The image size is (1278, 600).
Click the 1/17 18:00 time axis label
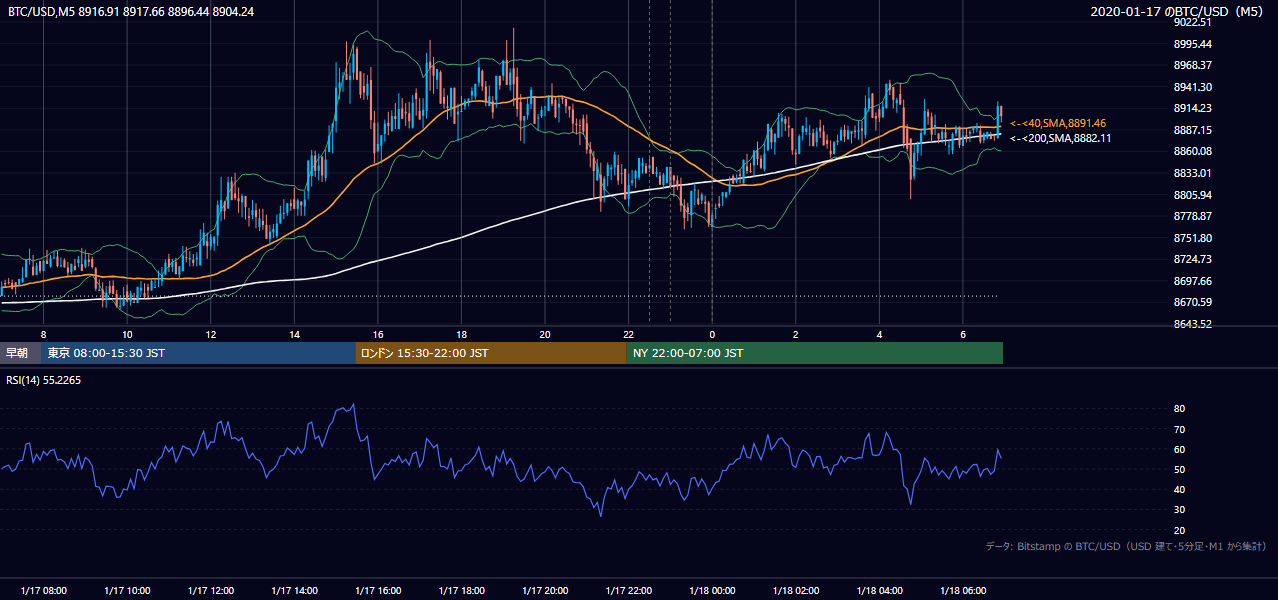(461, 591)
